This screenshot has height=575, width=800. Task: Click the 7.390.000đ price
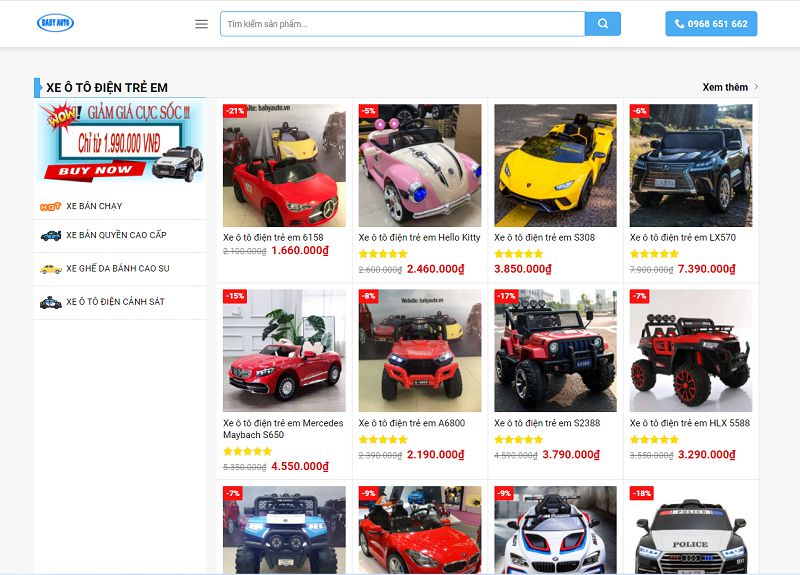tap(707, 269)
